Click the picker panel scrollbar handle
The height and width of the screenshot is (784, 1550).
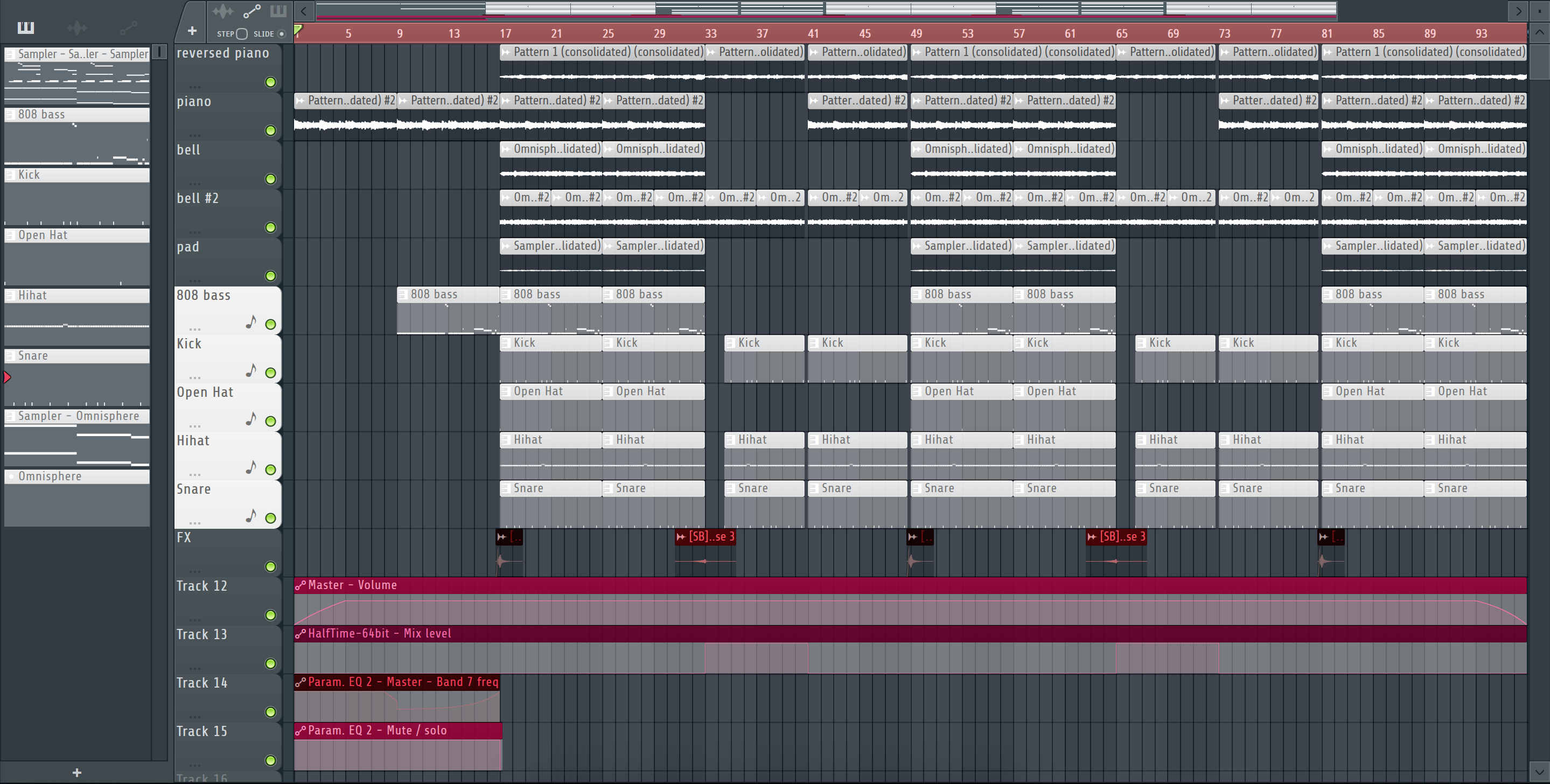(159, 52)
